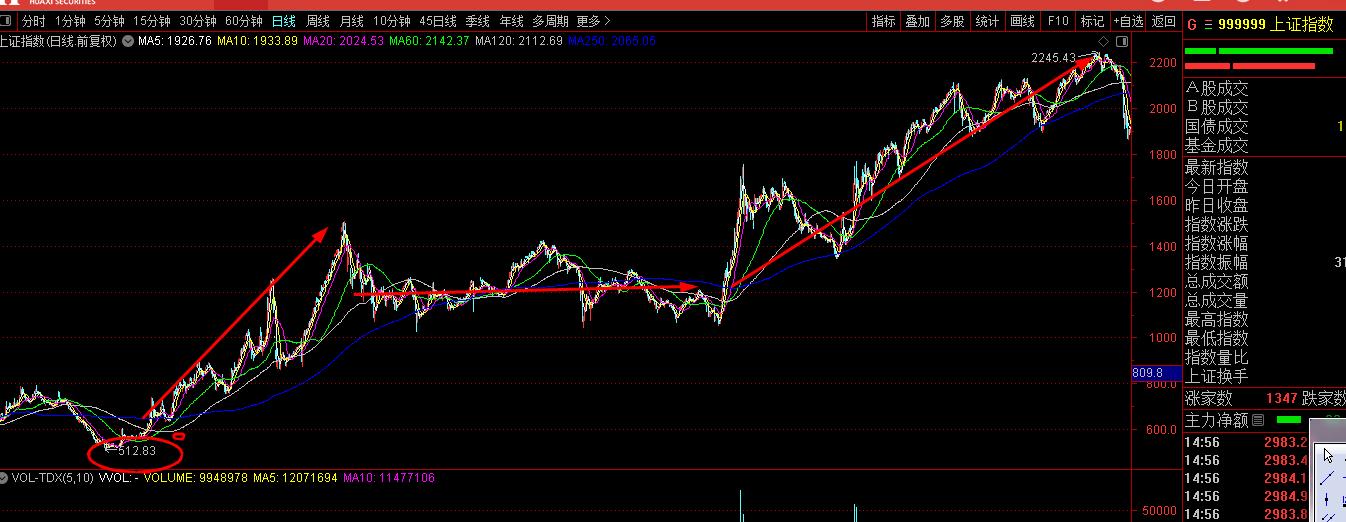
Task: Click the 512.83 low price marker
Action: (137, 451)
